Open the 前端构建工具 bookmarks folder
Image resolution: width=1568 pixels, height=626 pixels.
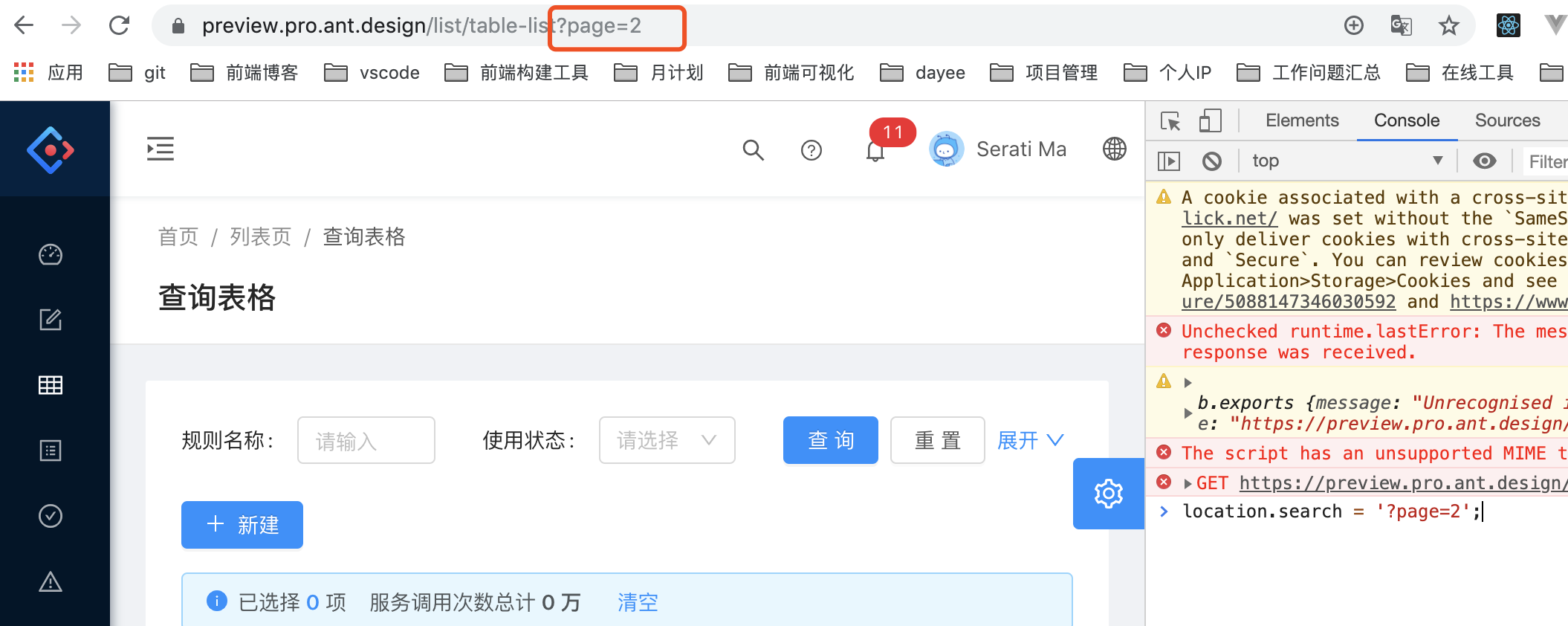[x=516, y=73]
